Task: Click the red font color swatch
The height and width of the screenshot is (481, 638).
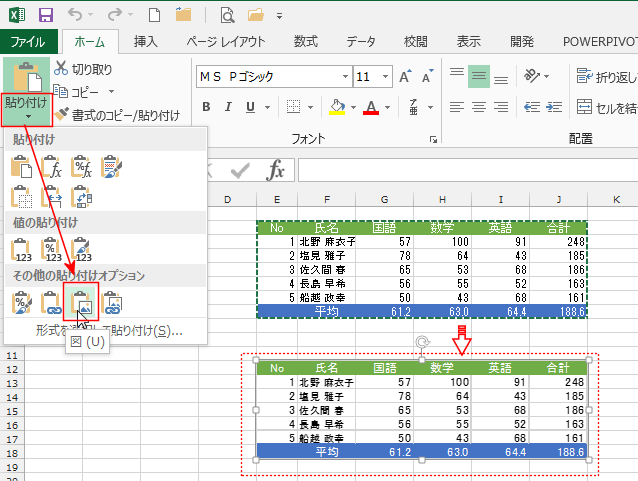Action: [x=371, y=108]
